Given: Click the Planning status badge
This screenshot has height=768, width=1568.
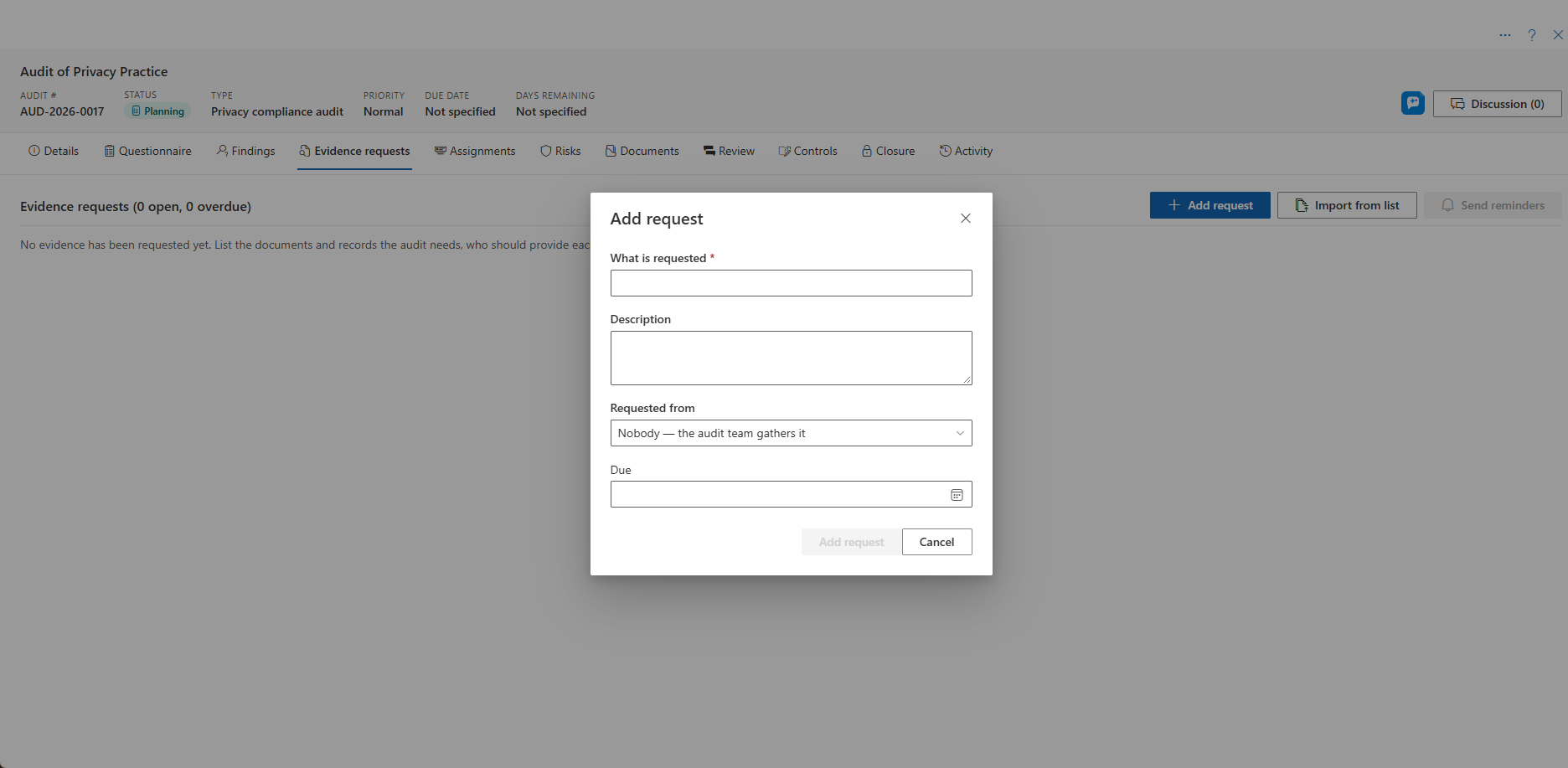Looking at the screenshot, I should 157,111.
